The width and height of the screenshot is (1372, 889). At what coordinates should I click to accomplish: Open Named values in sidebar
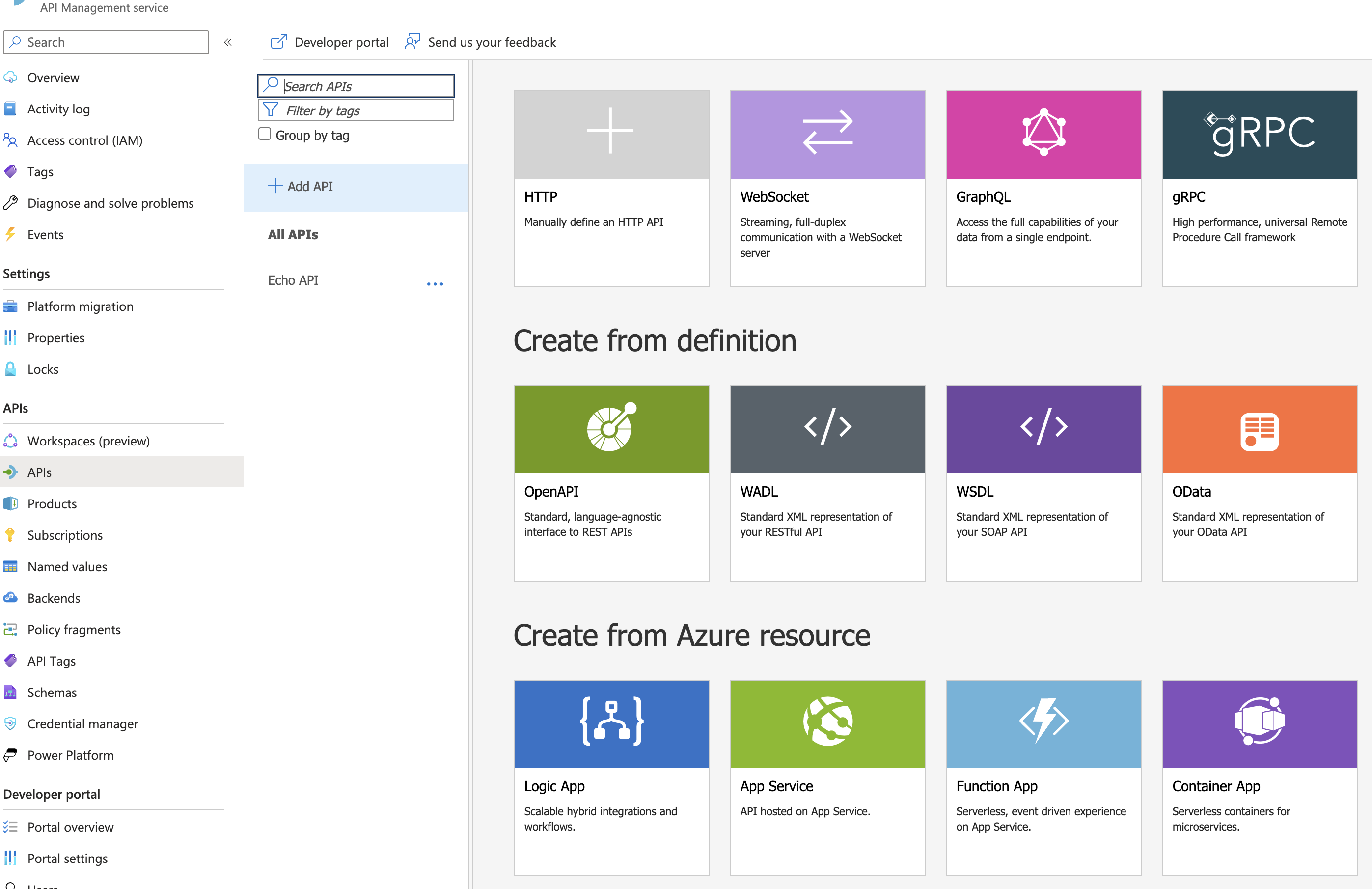(x=67, y=566)
